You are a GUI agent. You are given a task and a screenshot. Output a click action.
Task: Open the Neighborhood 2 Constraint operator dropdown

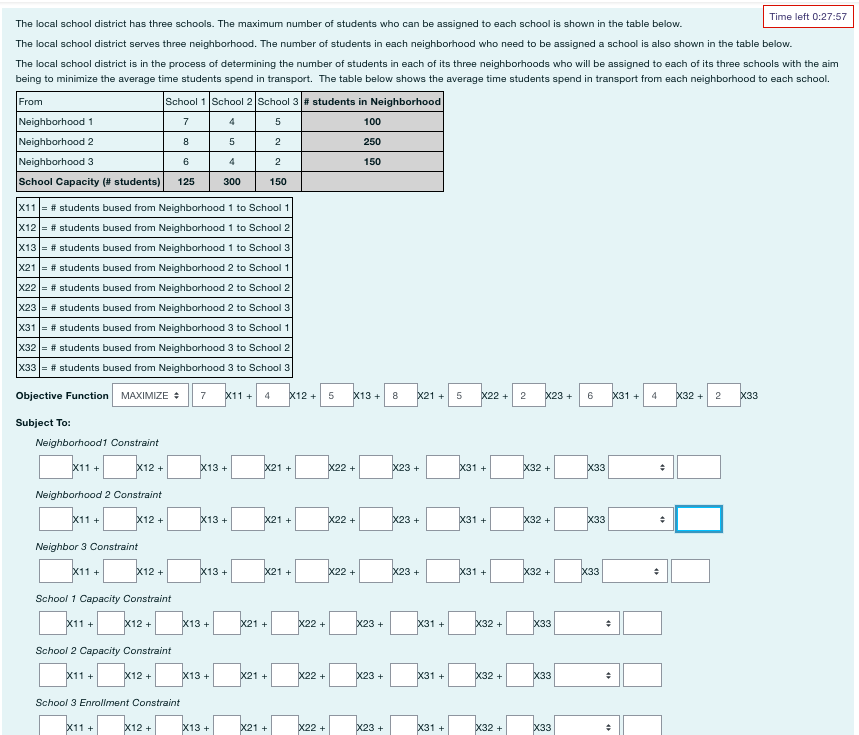tap(640, 519)
